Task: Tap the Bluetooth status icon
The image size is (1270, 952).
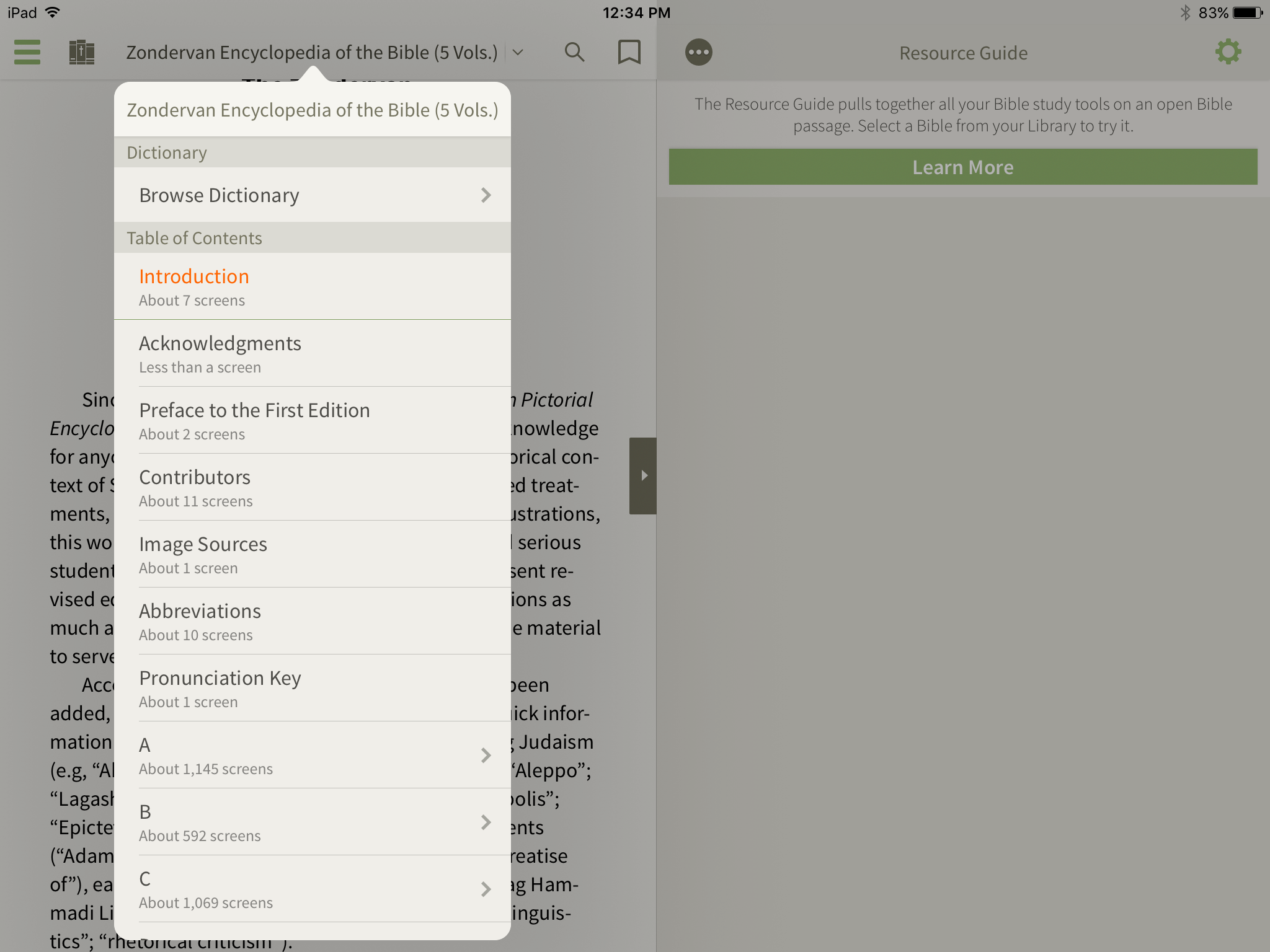Action: (1185, 12)
